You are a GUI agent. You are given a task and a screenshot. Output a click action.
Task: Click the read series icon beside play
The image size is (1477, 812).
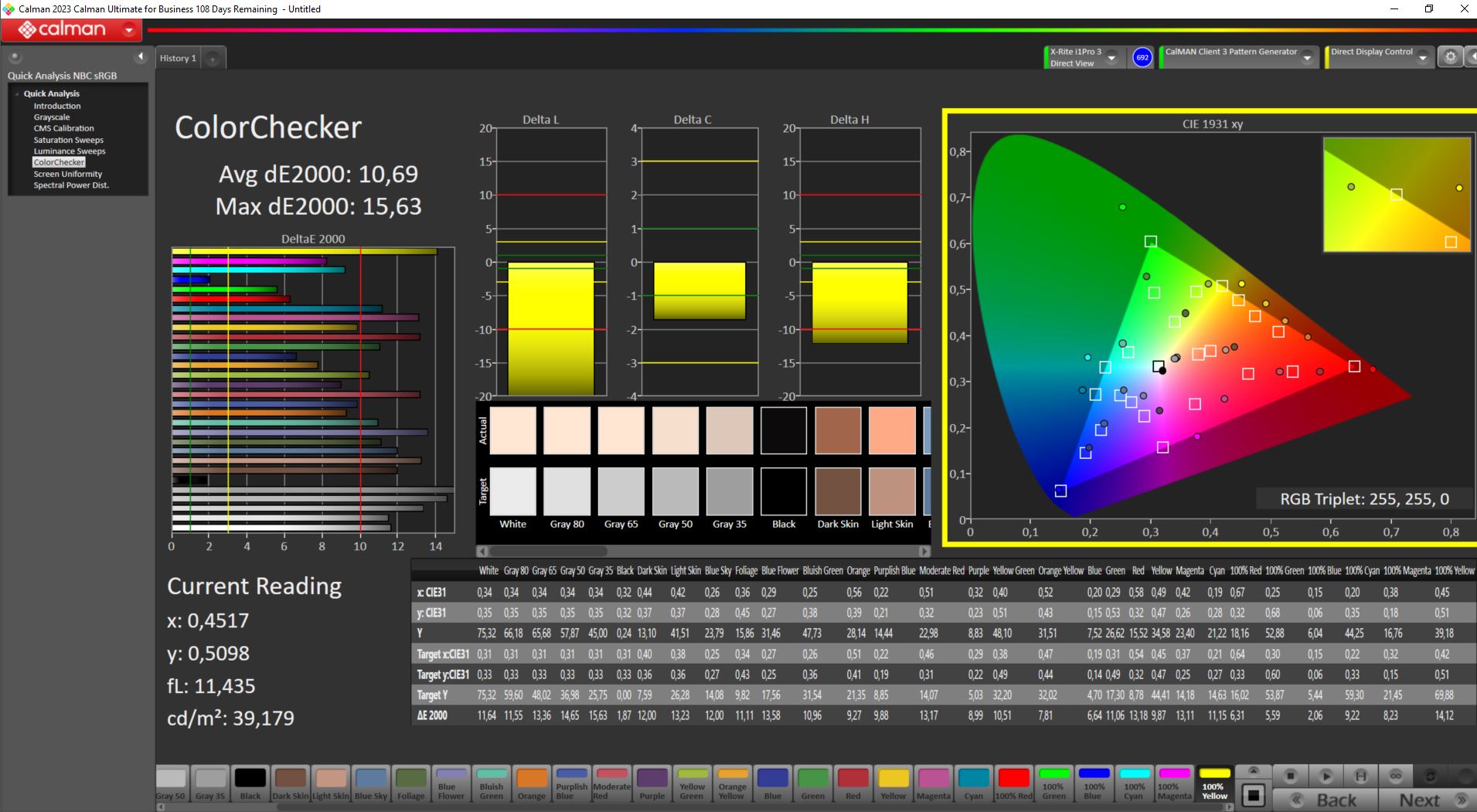coord(1361,776)
